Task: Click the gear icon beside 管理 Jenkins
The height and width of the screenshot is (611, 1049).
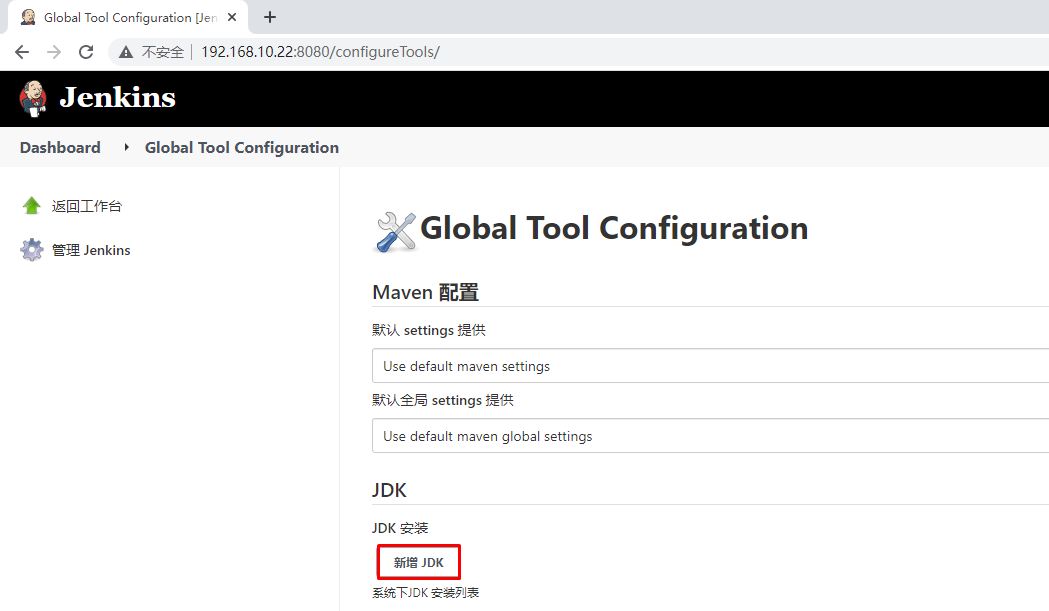Action: (x=32, y=250)
